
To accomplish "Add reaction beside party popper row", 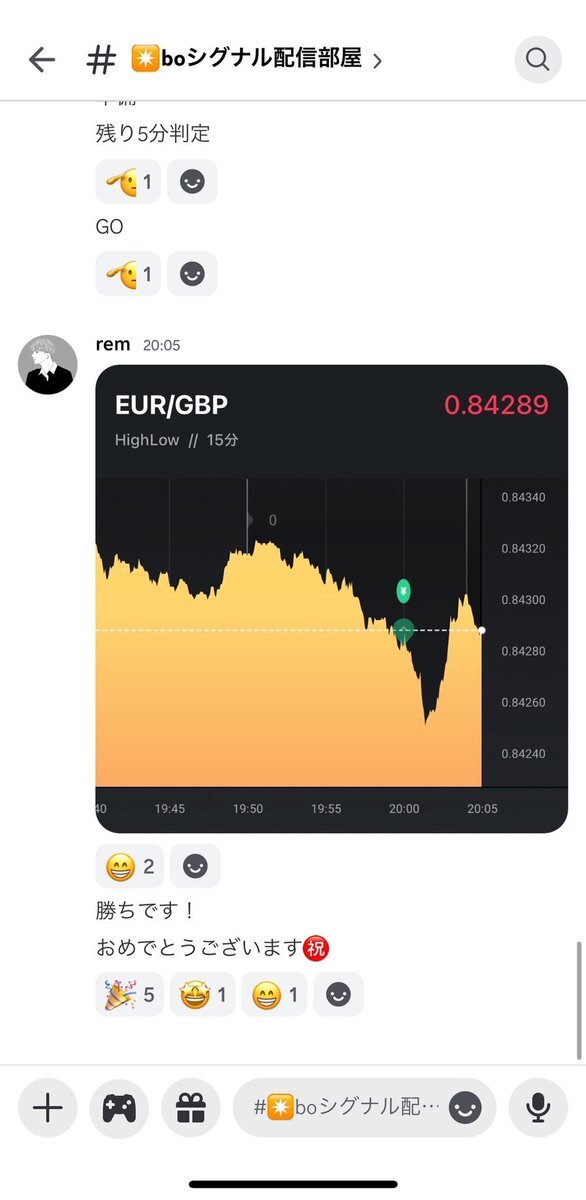I will click(x=338, y=994).
